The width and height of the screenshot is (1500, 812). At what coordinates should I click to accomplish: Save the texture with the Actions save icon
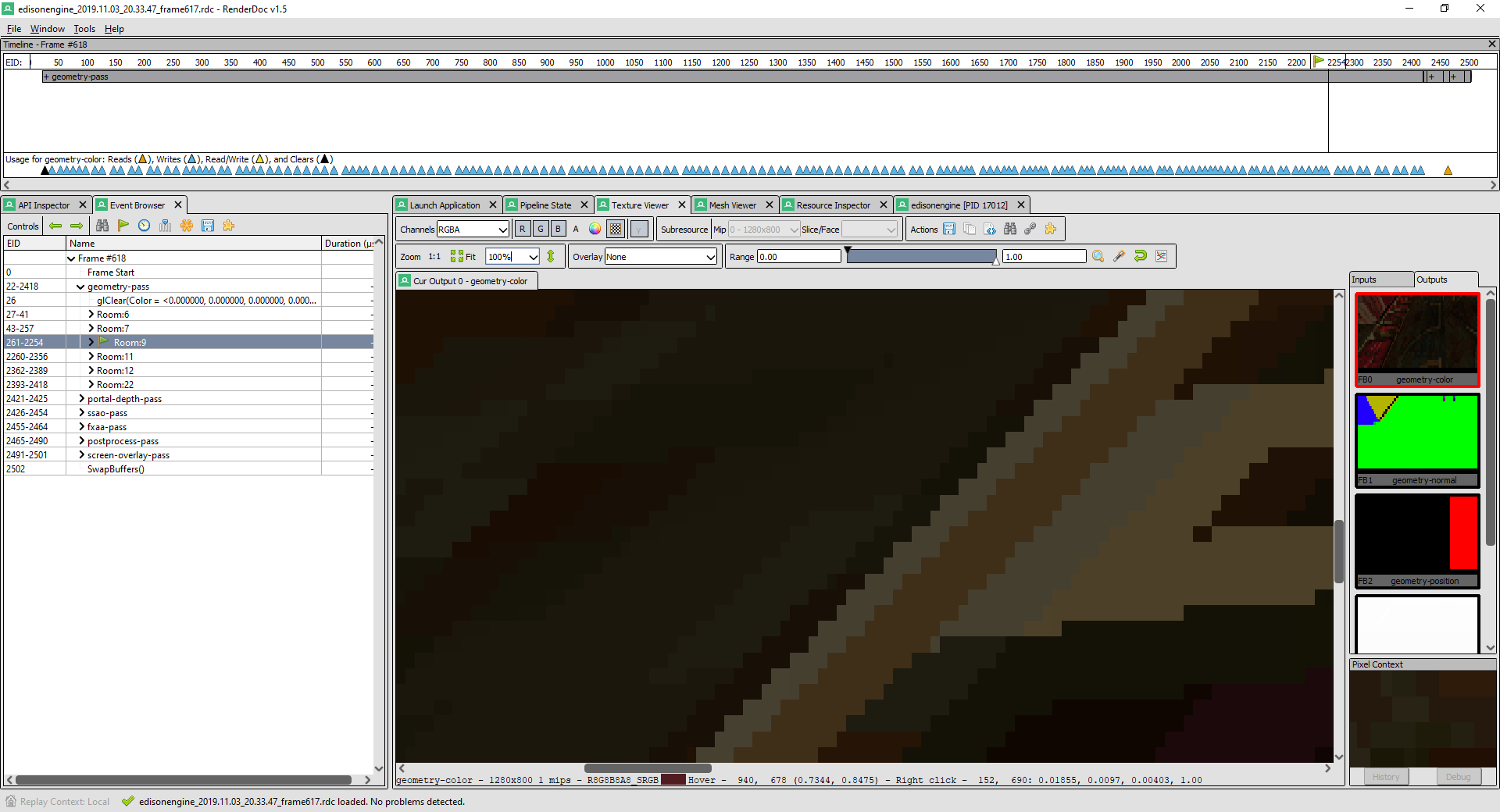949,229
